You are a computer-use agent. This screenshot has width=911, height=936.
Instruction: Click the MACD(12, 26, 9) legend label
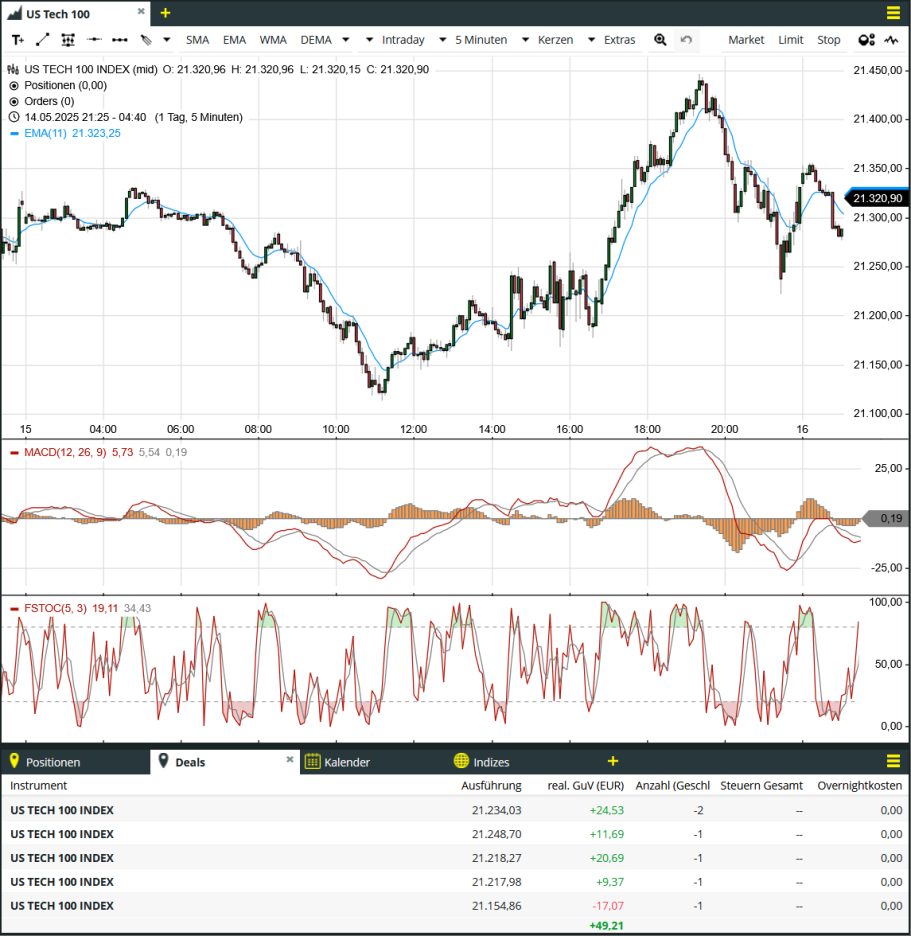[65, 452]
